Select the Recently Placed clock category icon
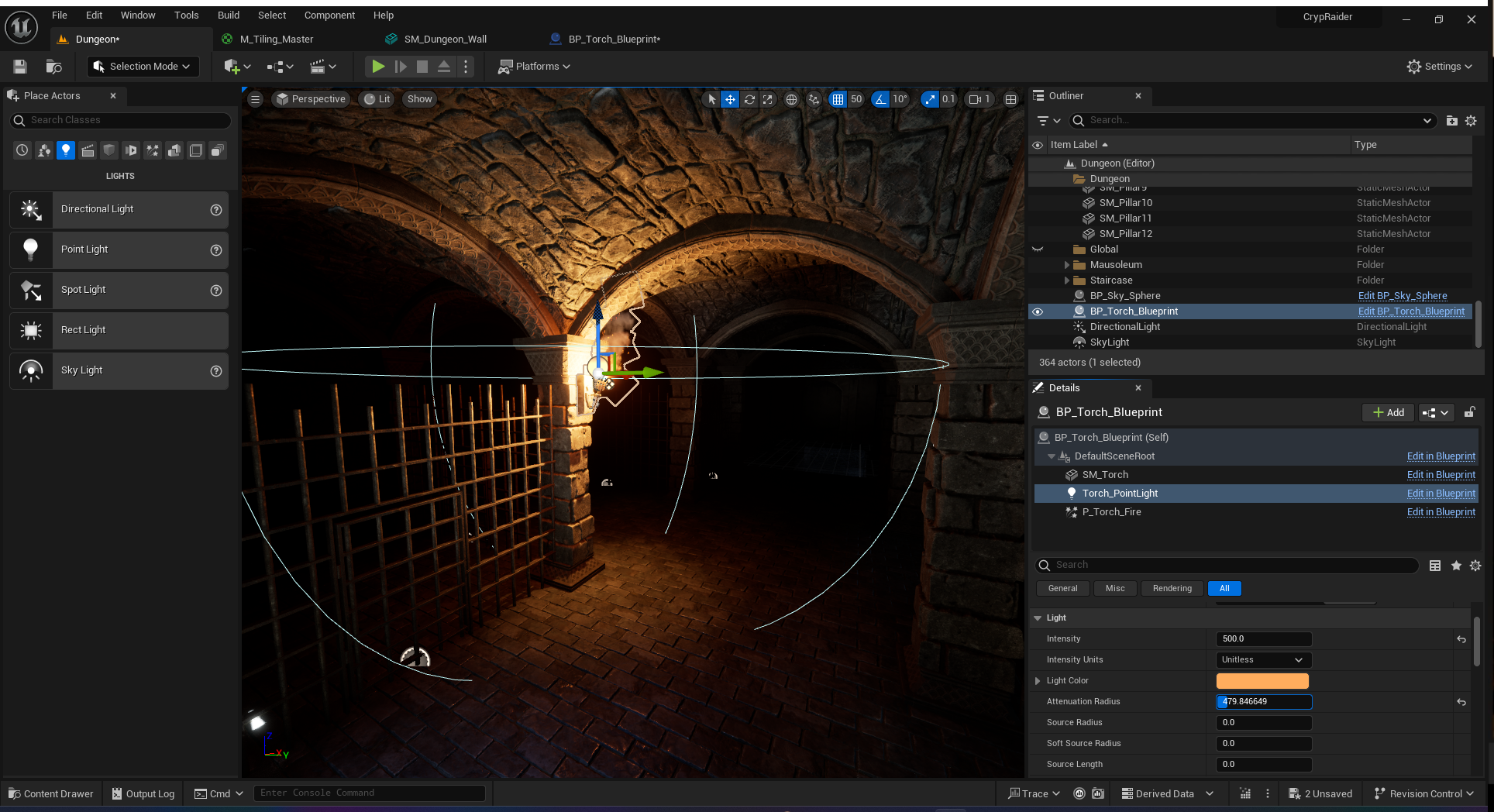The image size is (1494, 812). point(22,150)
